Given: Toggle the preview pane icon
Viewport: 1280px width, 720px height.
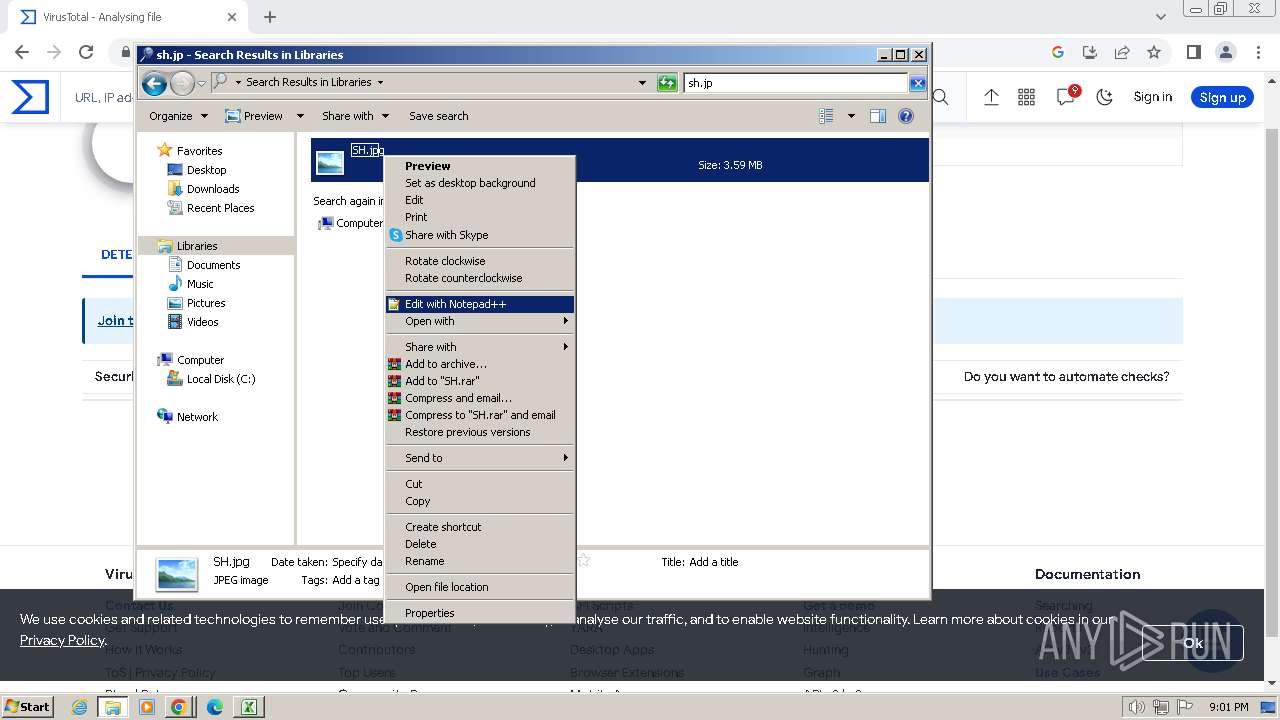Looking at the screenshot, I should tap(878, 116).
